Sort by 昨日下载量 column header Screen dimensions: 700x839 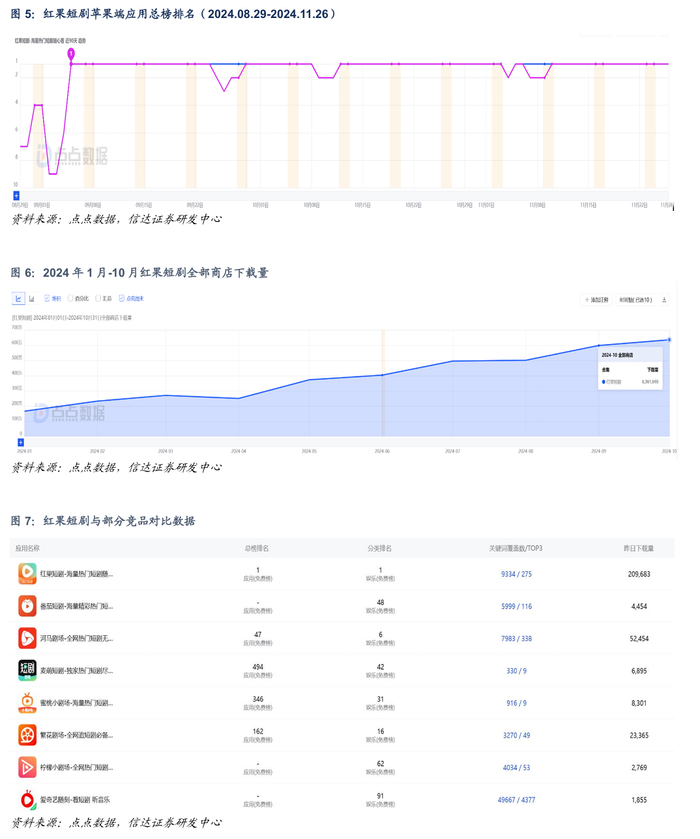click(638, 548)
